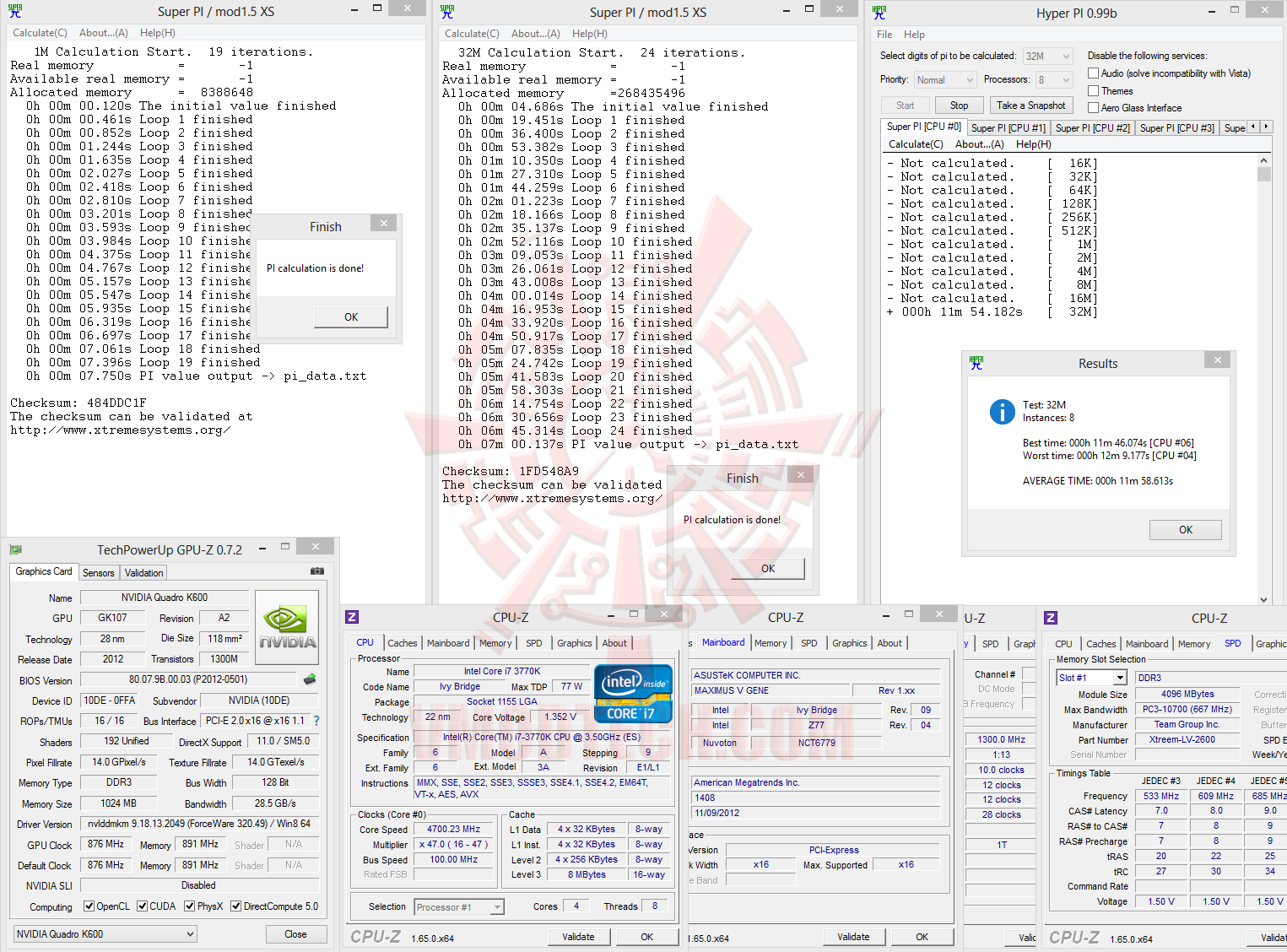Screen dimensions: 1287x952
Task: Click the right tab-scroll arrow in Hyper PI
Action: 1265,127
